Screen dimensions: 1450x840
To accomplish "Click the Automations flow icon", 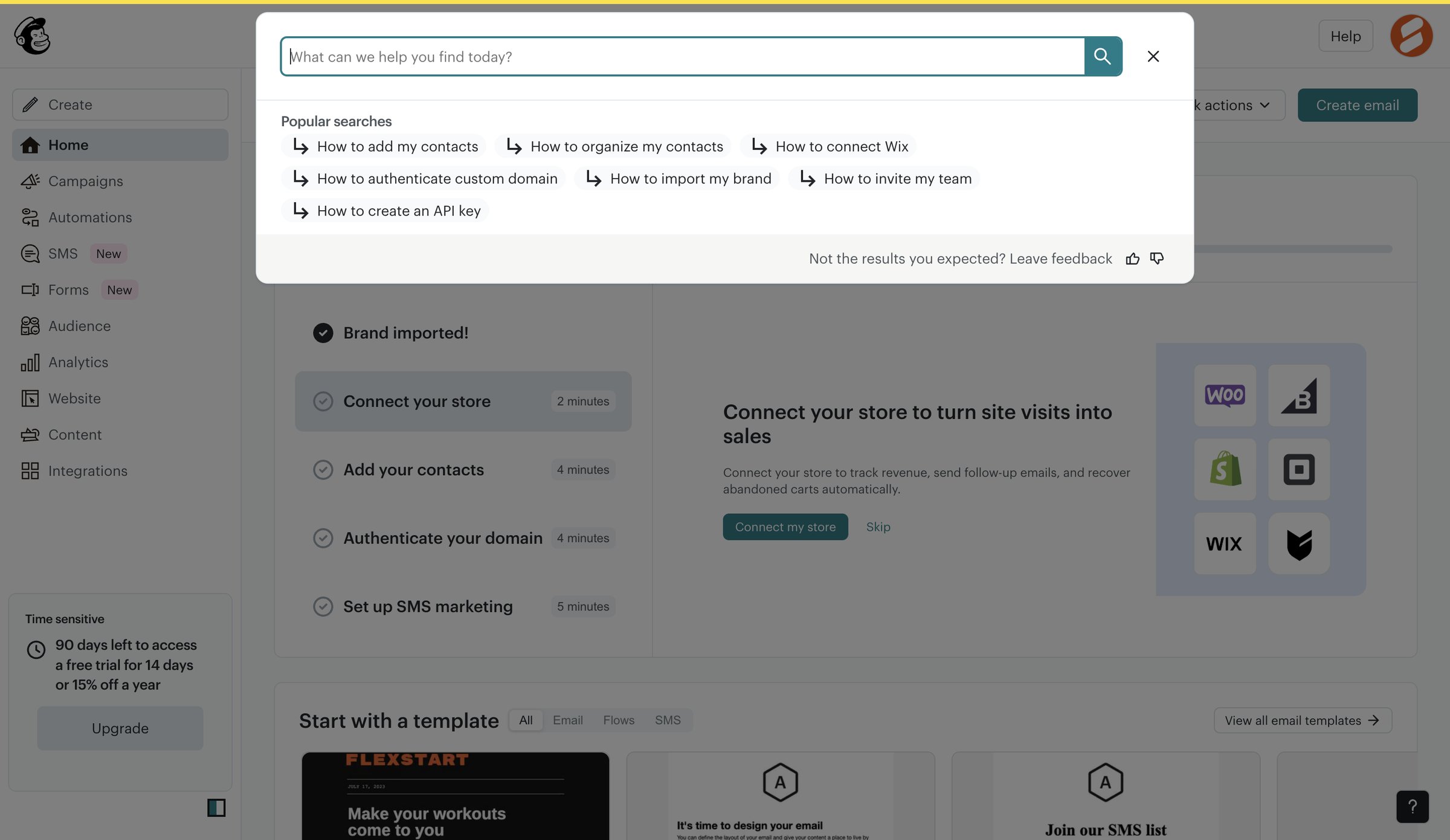I will click(x=30, y=217).
